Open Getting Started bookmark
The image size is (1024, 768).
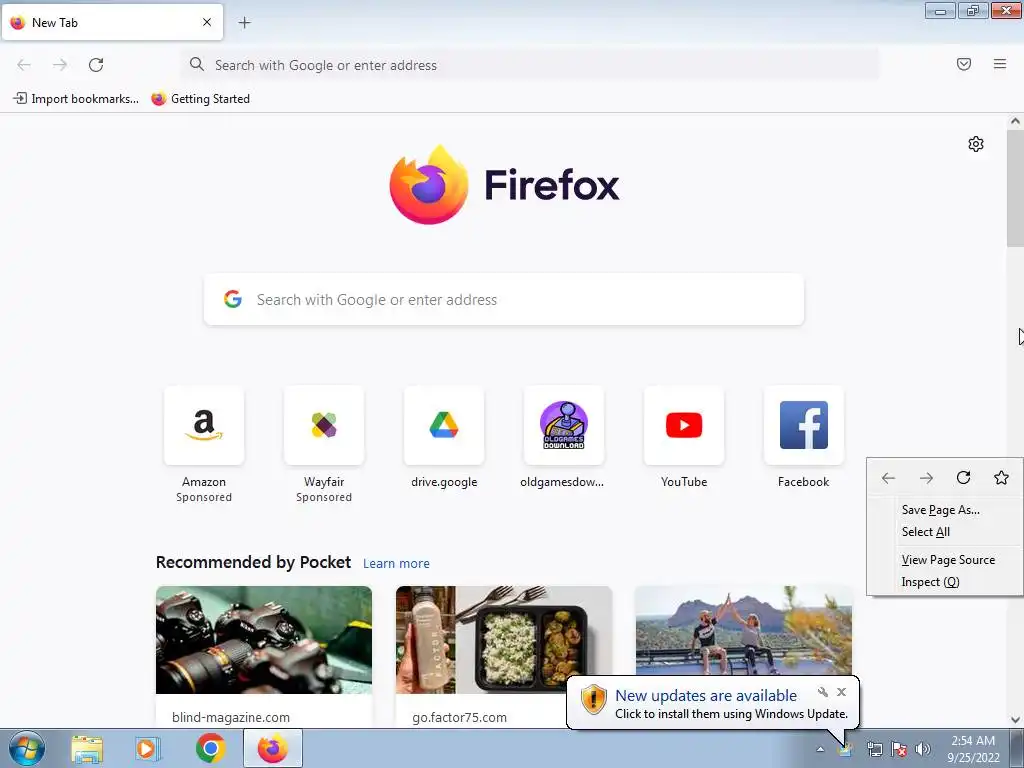coord(200,99)
